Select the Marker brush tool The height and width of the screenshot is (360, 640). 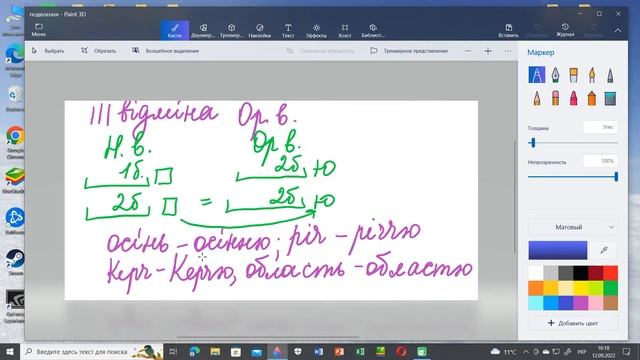[x=537, y=75]
